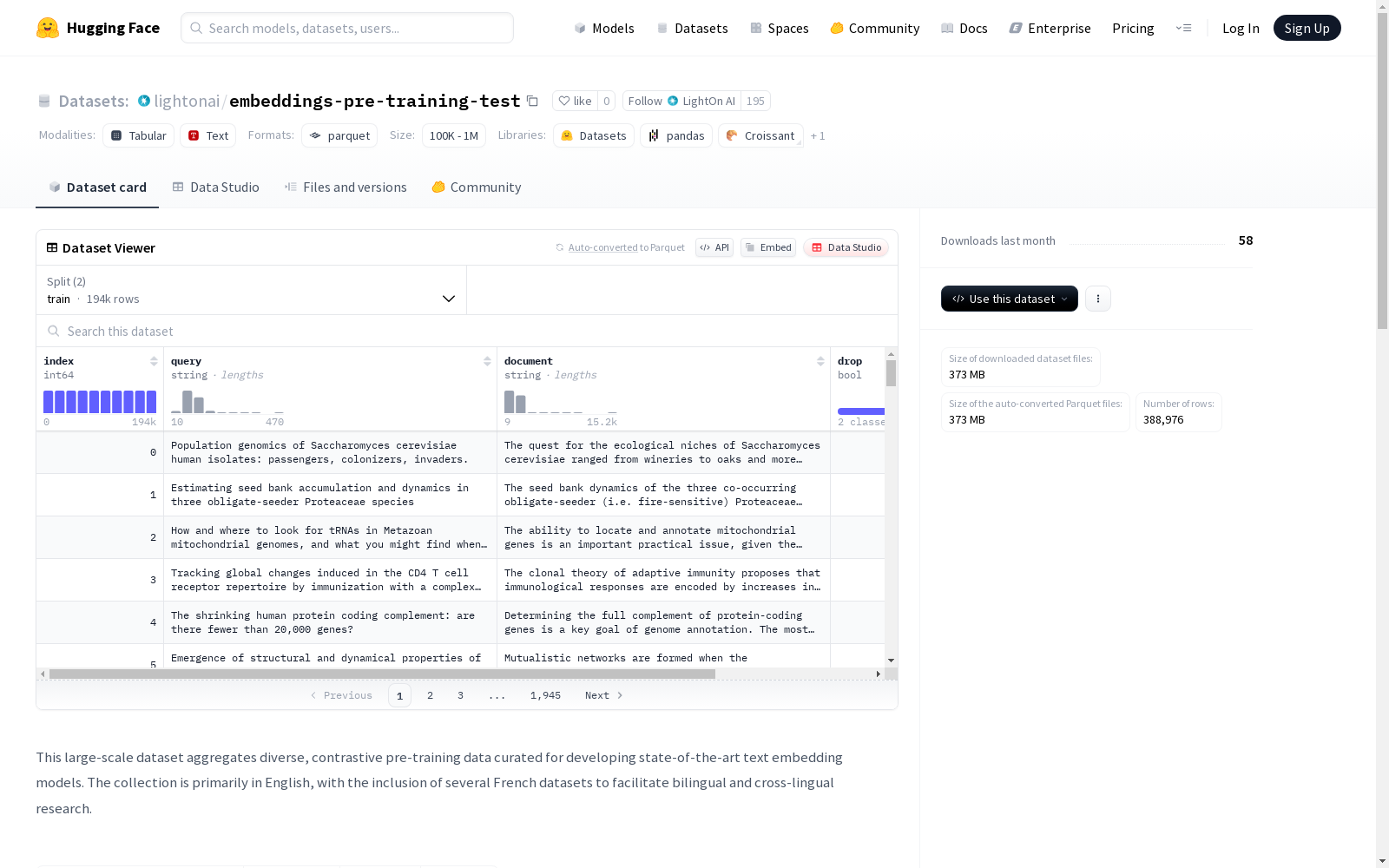Image resolution: width=1389 pixels, height=868 pixels.
Task: Click the Sign Up button
Action: [x=1307, y=28]
